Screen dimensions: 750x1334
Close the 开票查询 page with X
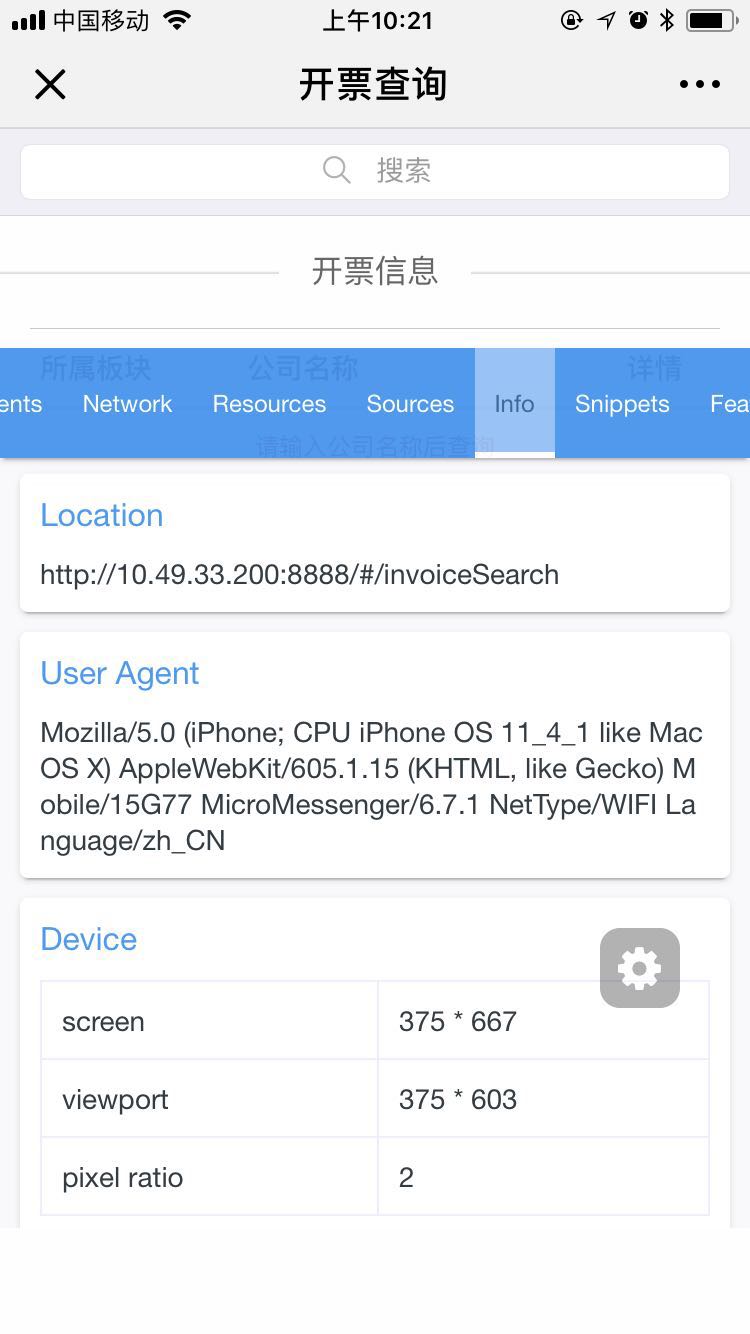click(50, 85)
